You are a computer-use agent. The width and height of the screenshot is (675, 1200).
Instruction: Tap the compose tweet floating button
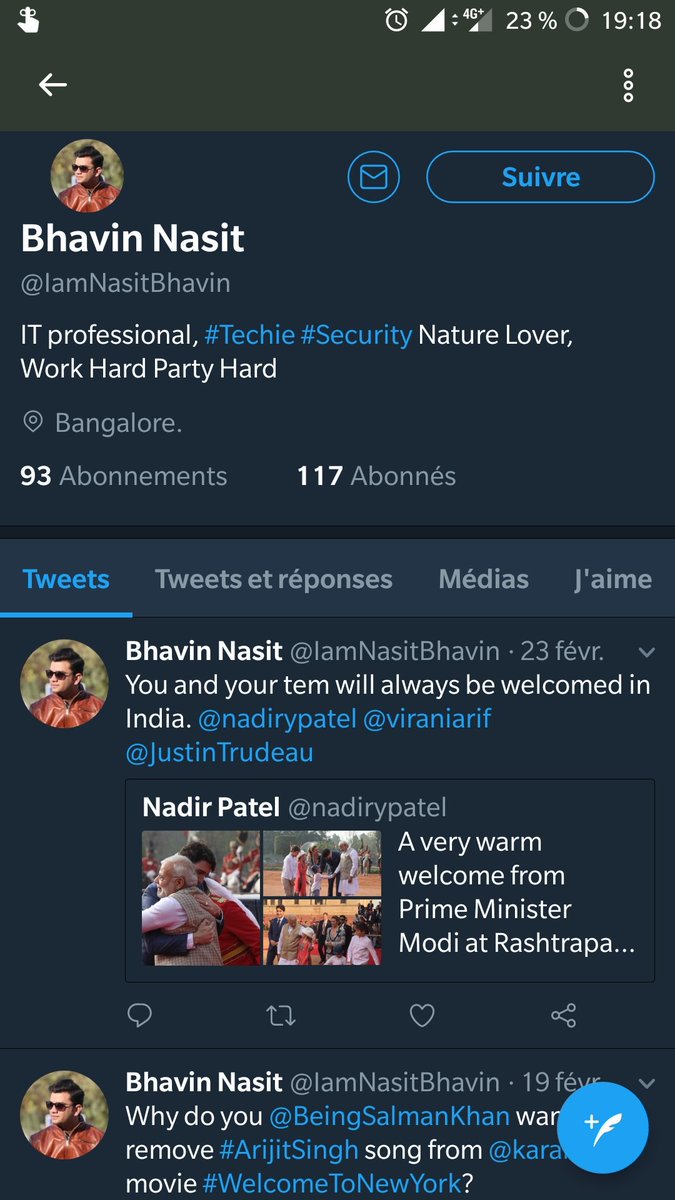point(603,1127)
